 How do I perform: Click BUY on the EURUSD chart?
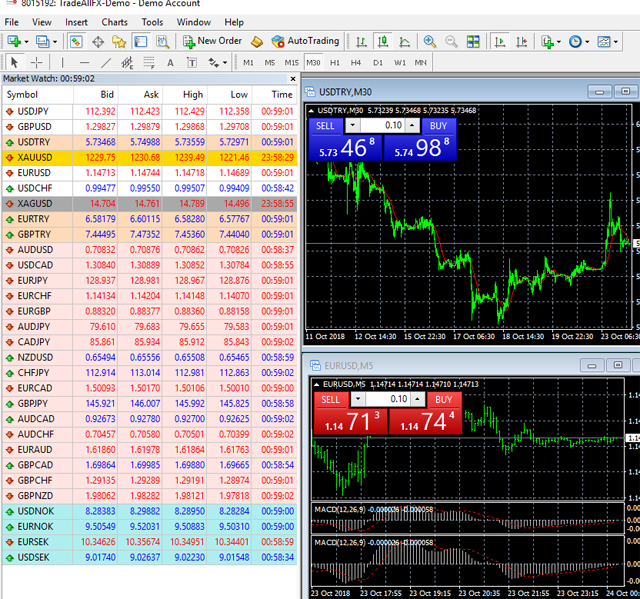pyautogui.click(x=443, y=399)
